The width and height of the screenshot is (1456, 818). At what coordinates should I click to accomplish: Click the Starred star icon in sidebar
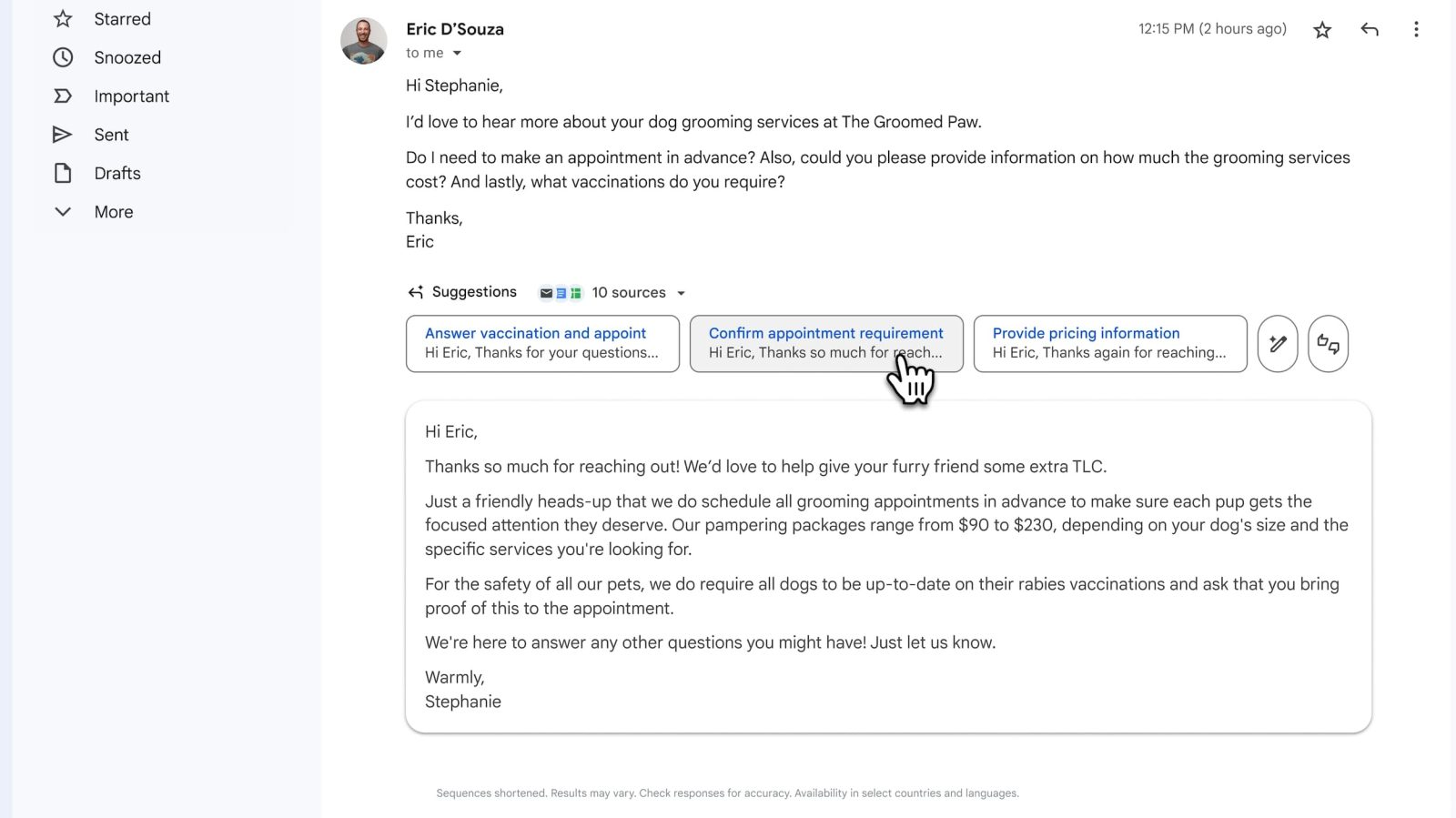(63, 19)
